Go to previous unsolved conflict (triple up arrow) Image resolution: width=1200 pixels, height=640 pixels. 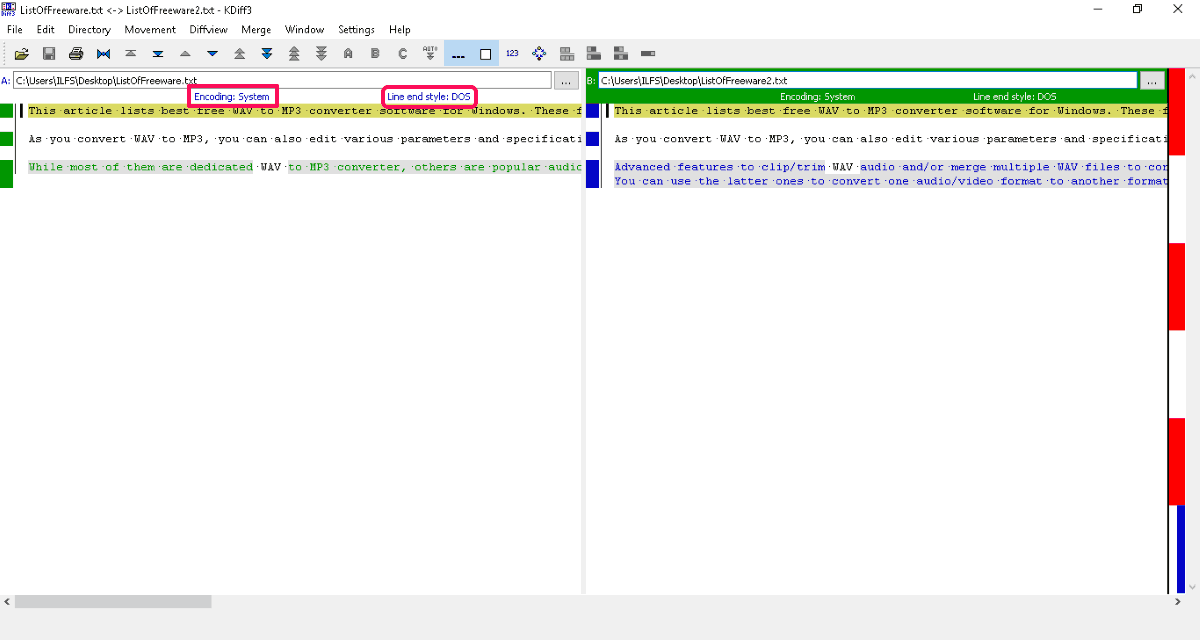294,54
